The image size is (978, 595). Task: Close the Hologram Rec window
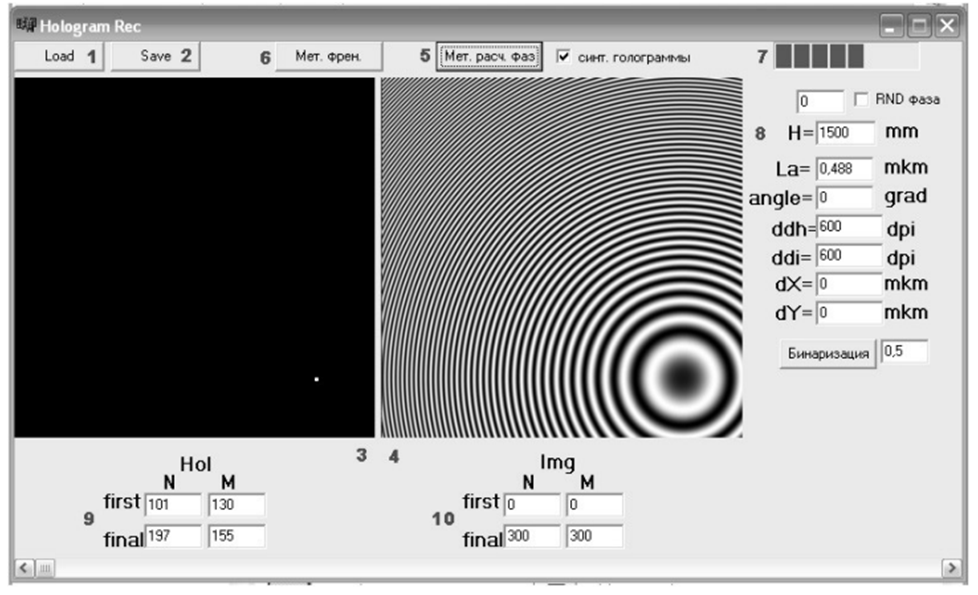click(947, 26)
